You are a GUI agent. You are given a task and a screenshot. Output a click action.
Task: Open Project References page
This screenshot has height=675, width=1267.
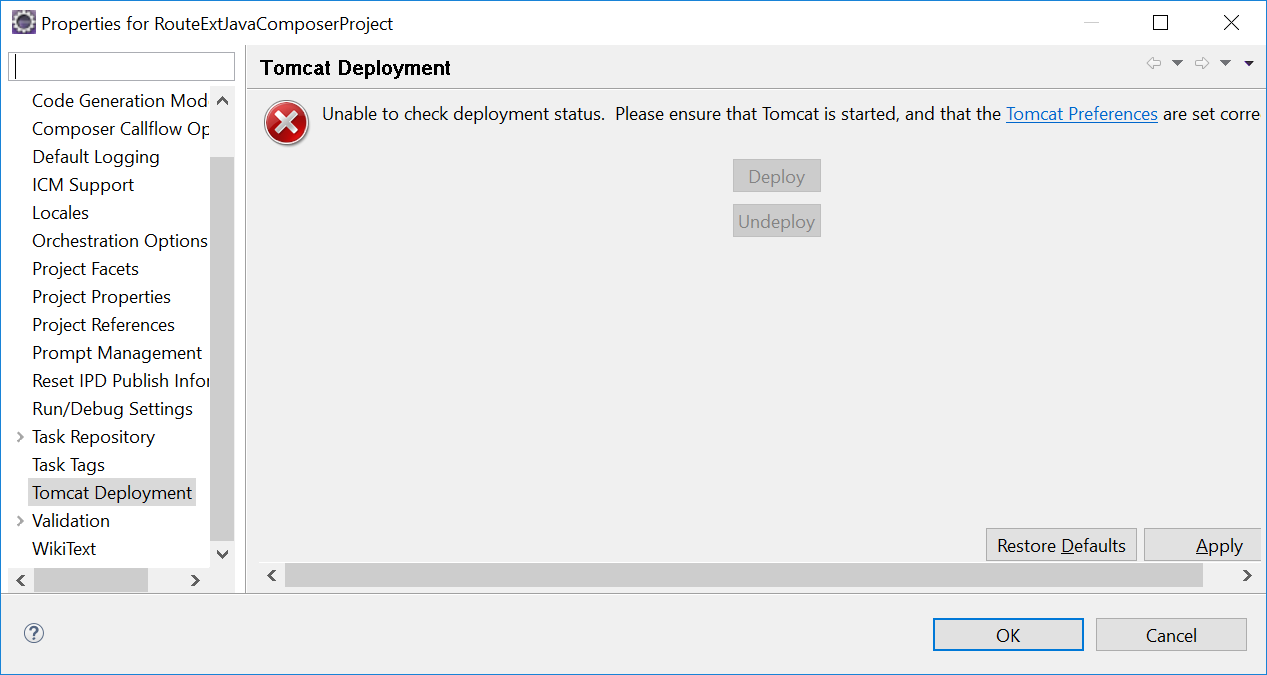click(x=103, y=325)
